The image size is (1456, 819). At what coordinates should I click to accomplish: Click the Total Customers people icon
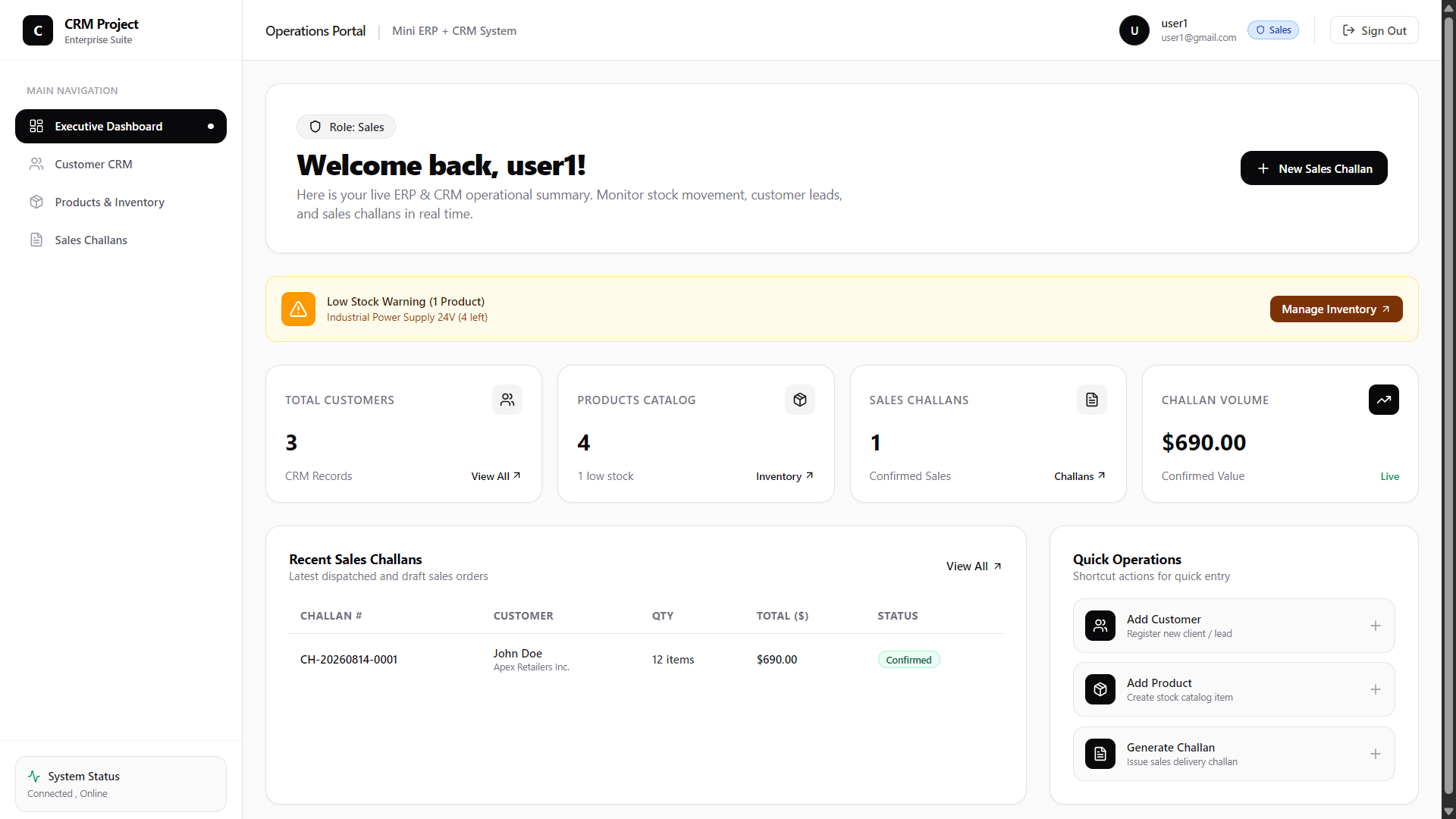click(507, 400)
